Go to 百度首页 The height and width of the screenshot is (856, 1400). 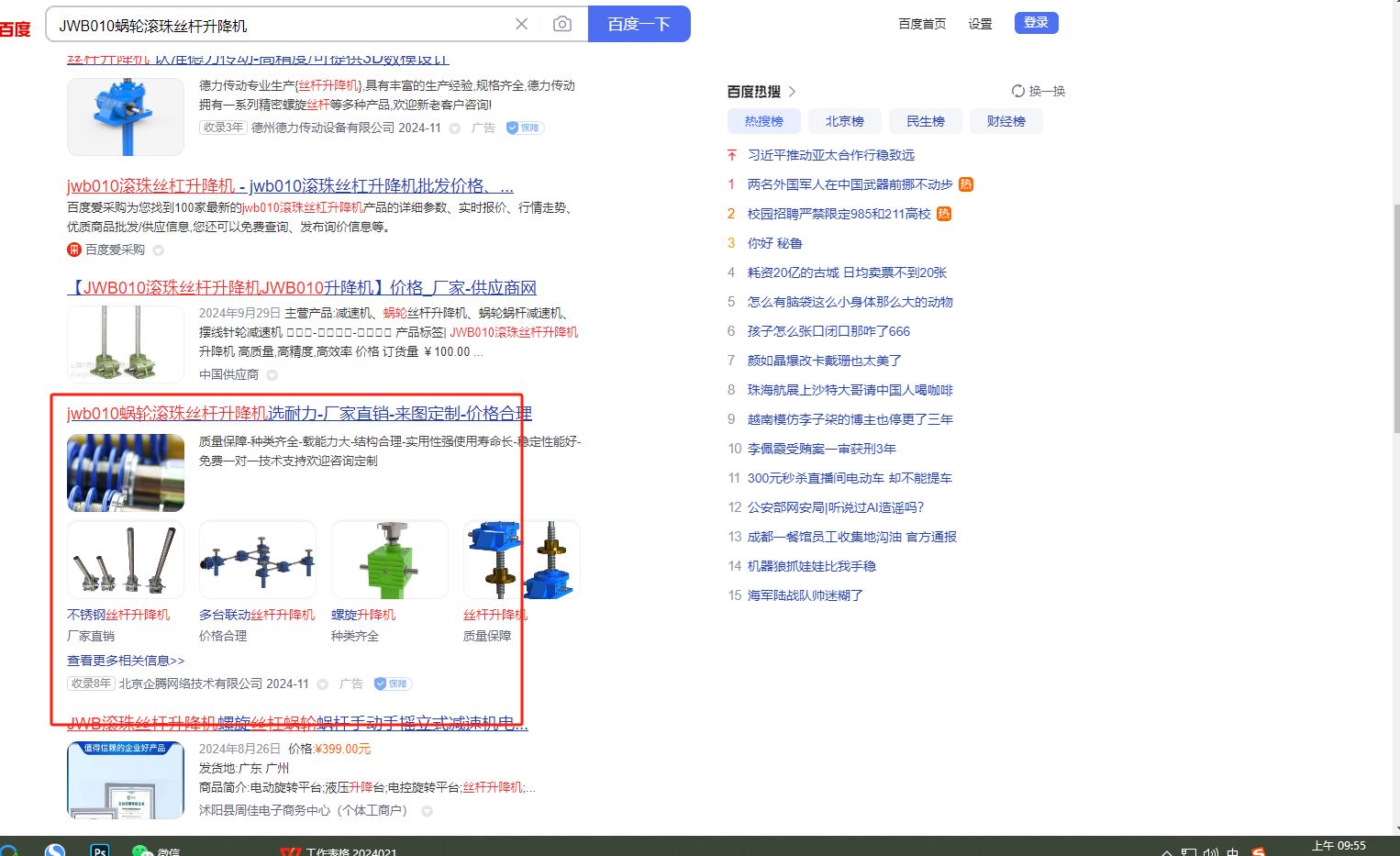[x=922, y=24]
